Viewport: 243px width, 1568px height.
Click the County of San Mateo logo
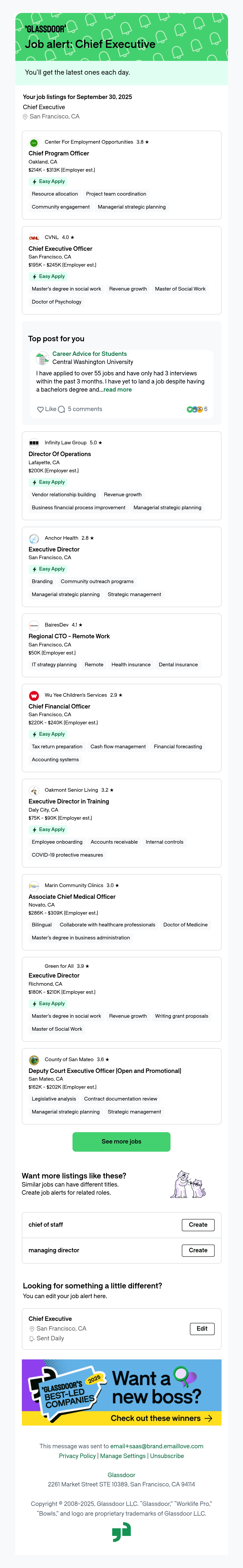click(34, 1060)
